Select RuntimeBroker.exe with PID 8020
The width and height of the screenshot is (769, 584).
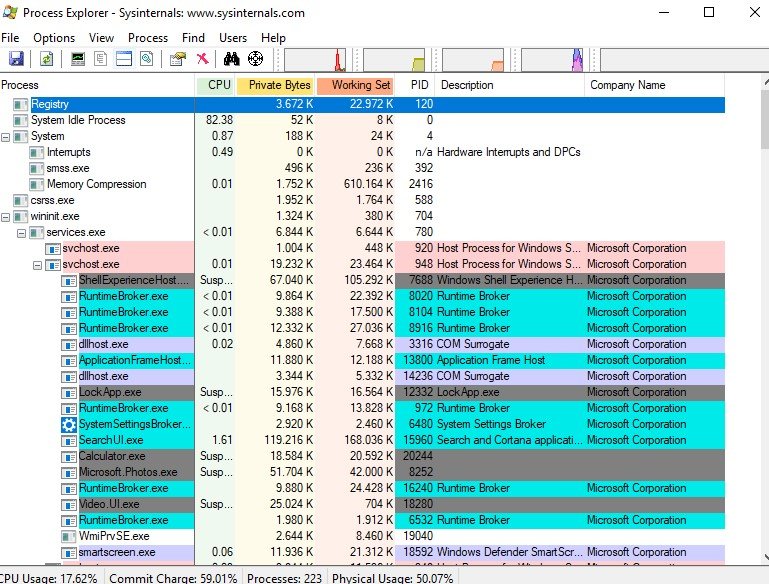(362, 296)
